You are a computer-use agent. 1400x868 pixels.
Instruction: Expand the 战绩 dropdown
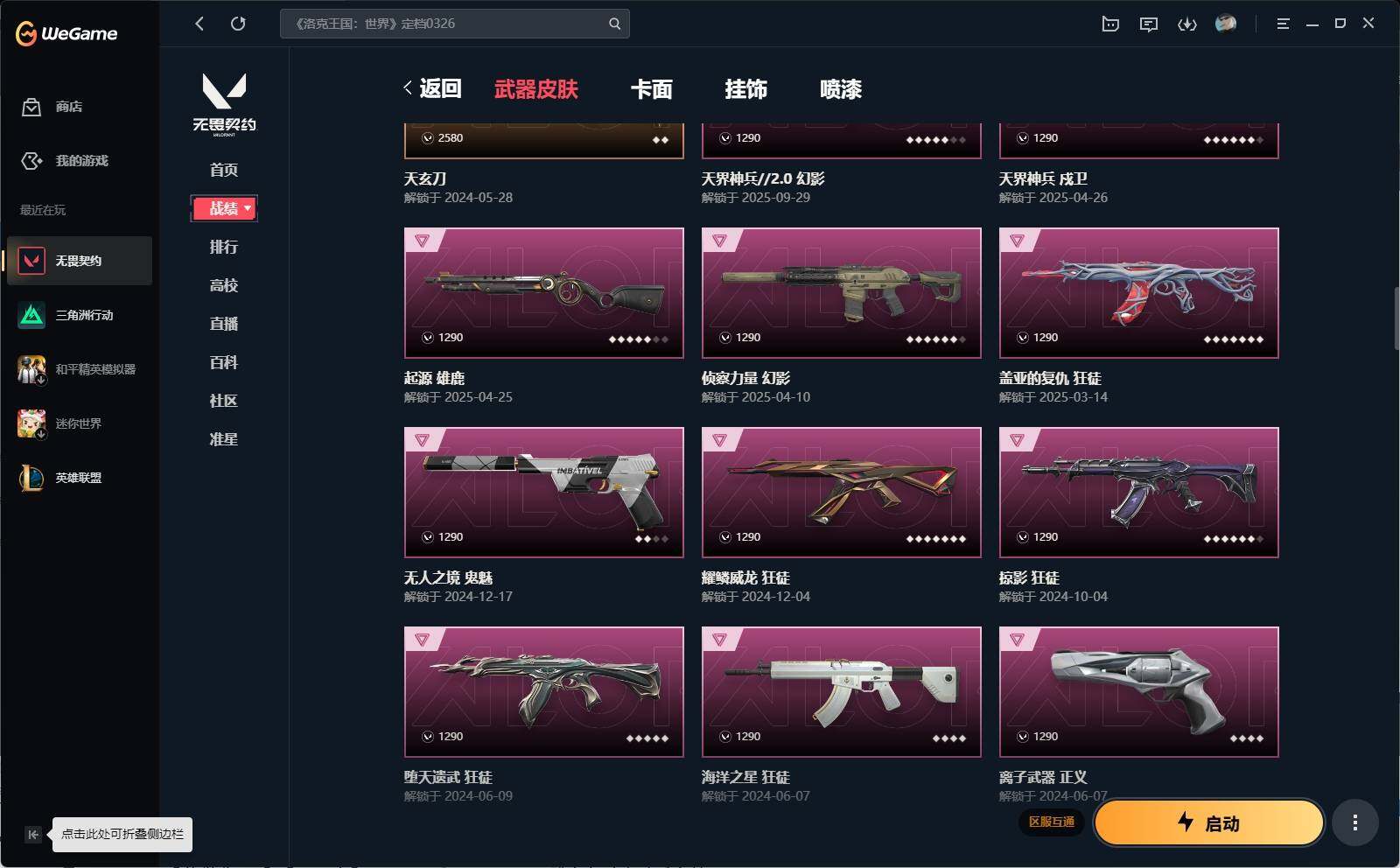224,208
